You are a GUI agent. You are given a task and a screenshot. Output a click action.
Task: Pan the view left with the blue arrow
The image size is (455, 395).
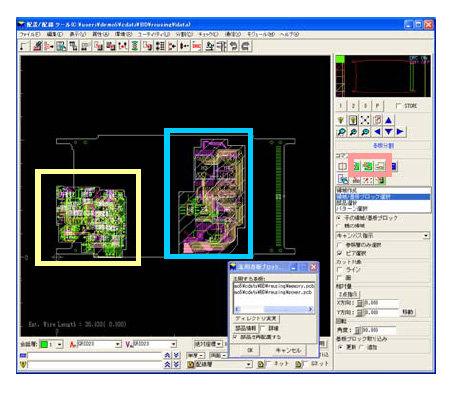click(377, 132)
